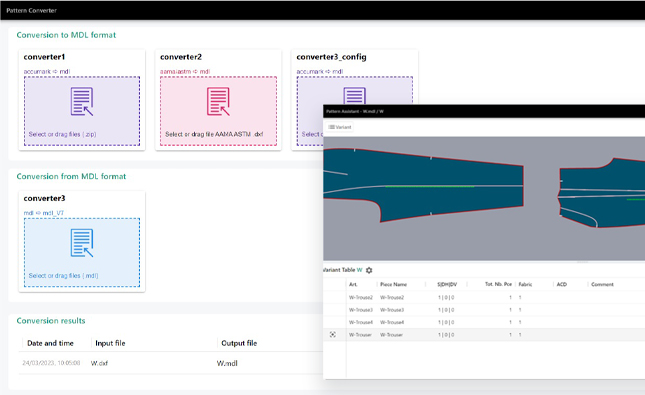Click the Piece Name column header
The width and height of the screenshot is (645, 395).
[x=393, y=284]
